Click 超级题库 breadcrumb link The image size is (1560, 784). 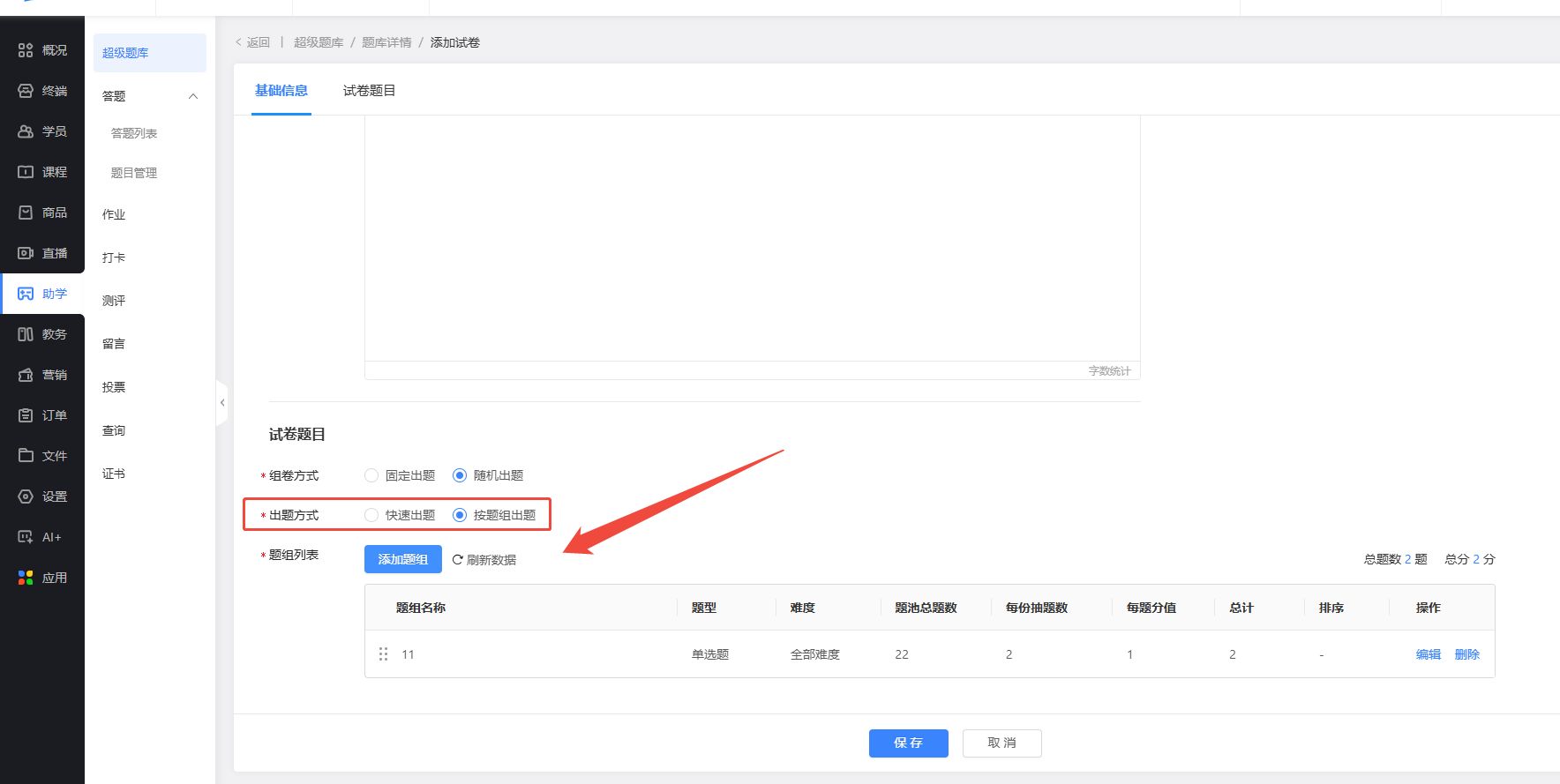click(319, 42)
